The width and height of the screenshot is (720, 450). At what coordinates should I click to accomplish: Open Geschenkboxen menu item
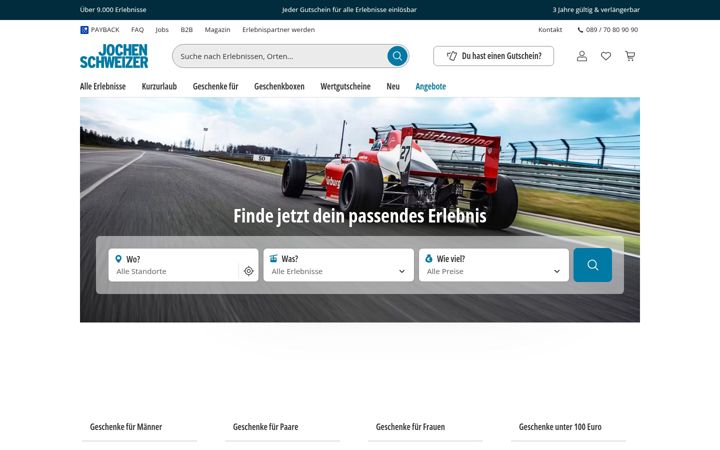[279, 86]
